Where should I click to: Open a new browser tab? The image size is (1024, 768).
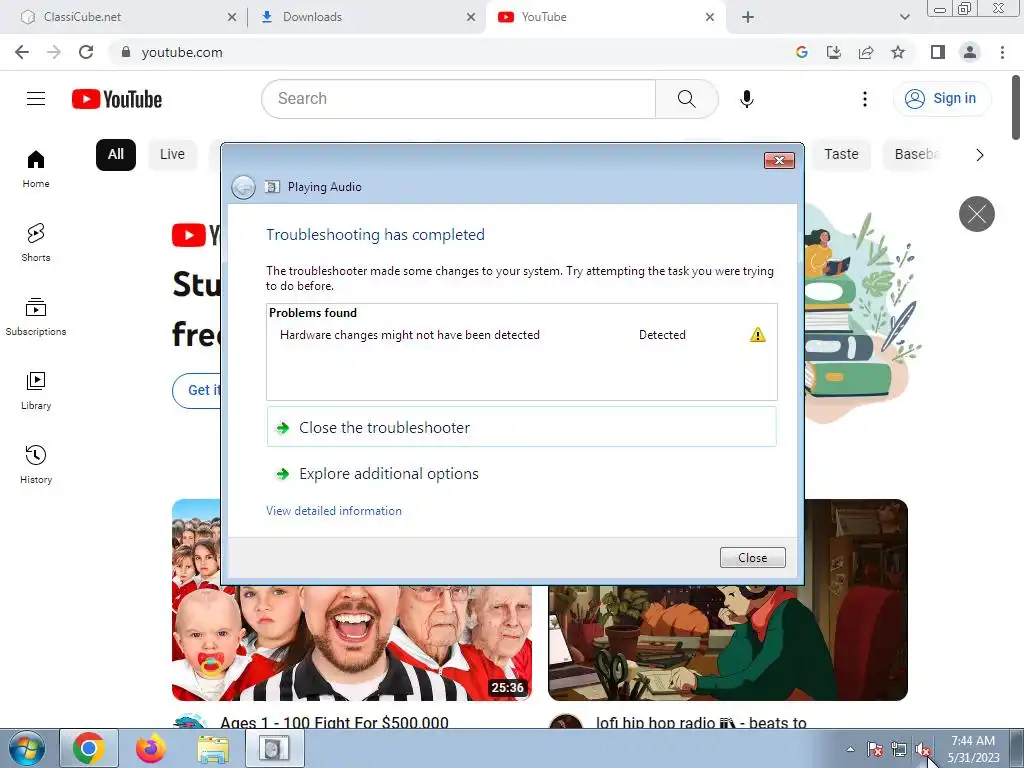(x=748, y=17)
